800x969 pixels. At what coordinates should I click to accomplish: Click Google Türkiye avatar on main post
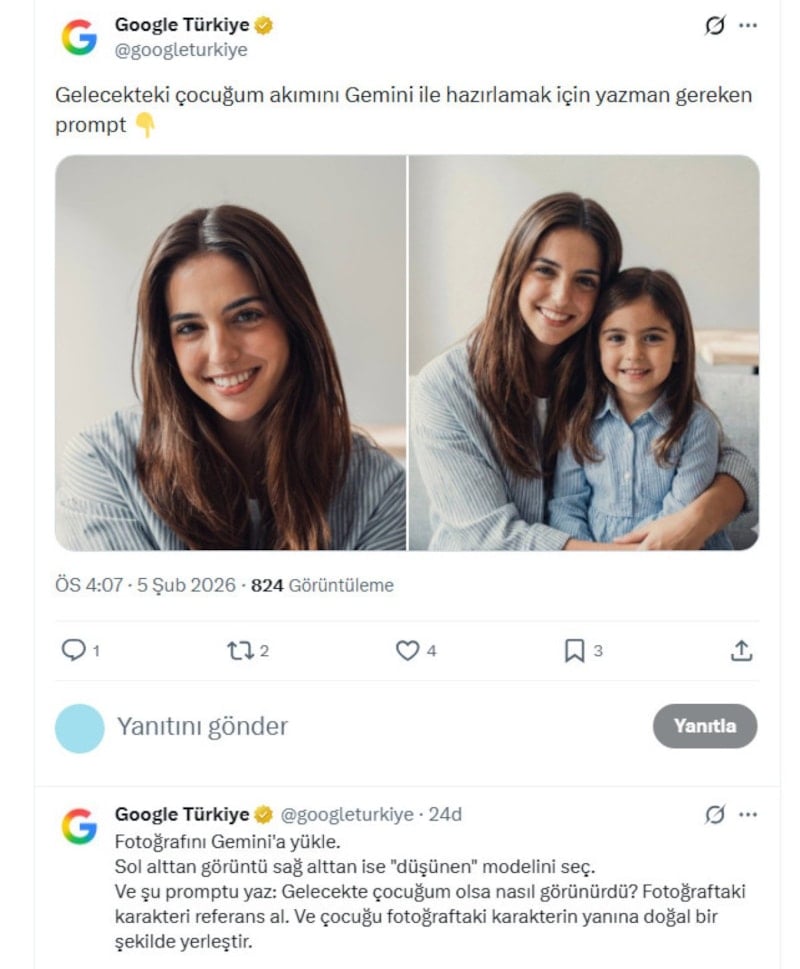(79, 37)
